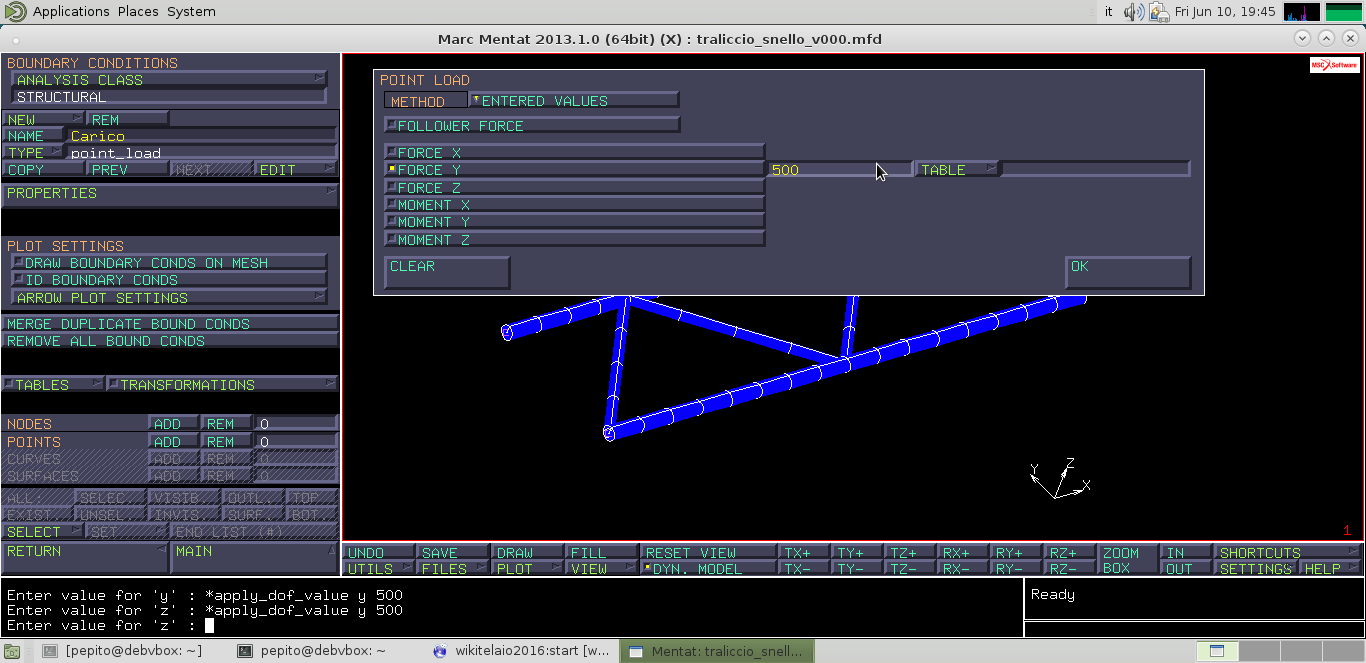Enable the MOMENT Z component
The image size is (1366, 663).
(575, 240)
